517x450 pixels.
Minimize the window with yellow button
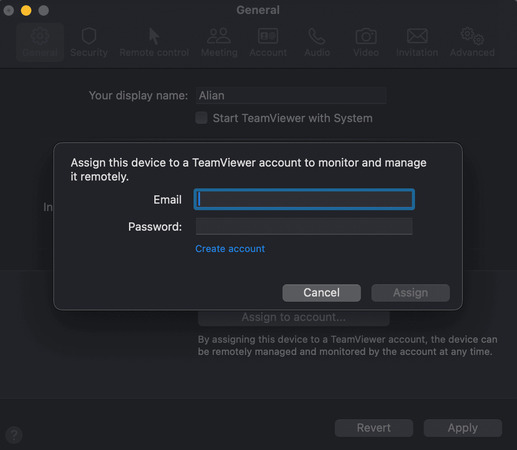pyautogui.click(x=26, y=10)
